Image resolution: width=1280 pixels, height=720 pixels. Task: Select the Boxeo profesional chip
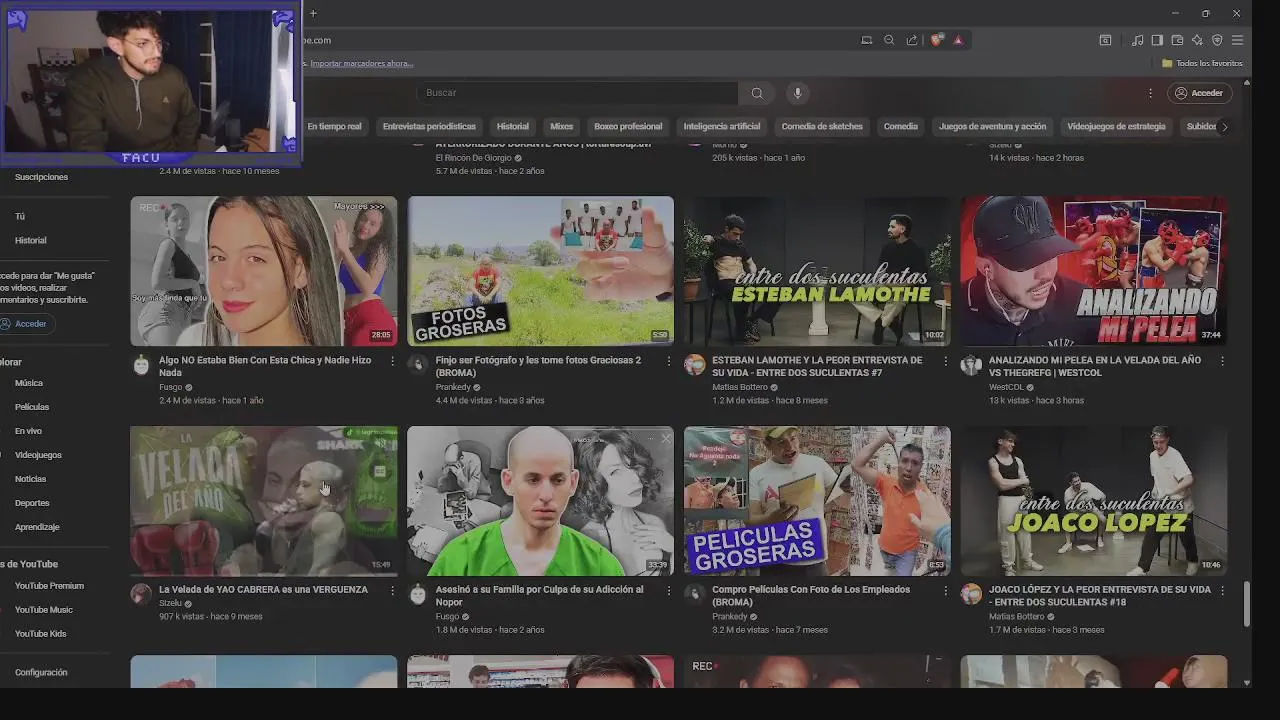pyautogui.click(x=628, y=127)
